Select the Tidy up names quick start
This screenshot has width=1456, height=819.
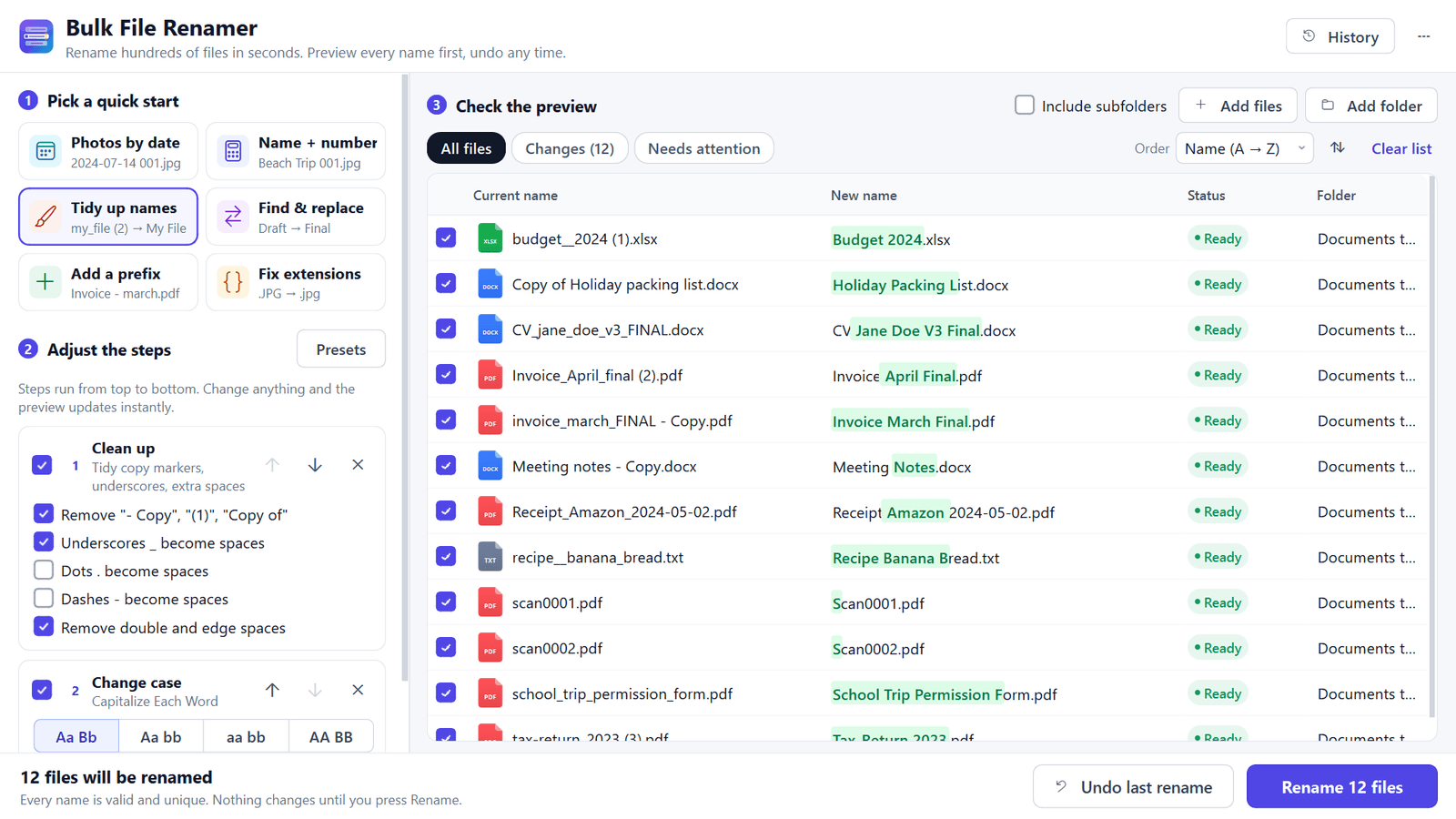(x=108, y=217)
